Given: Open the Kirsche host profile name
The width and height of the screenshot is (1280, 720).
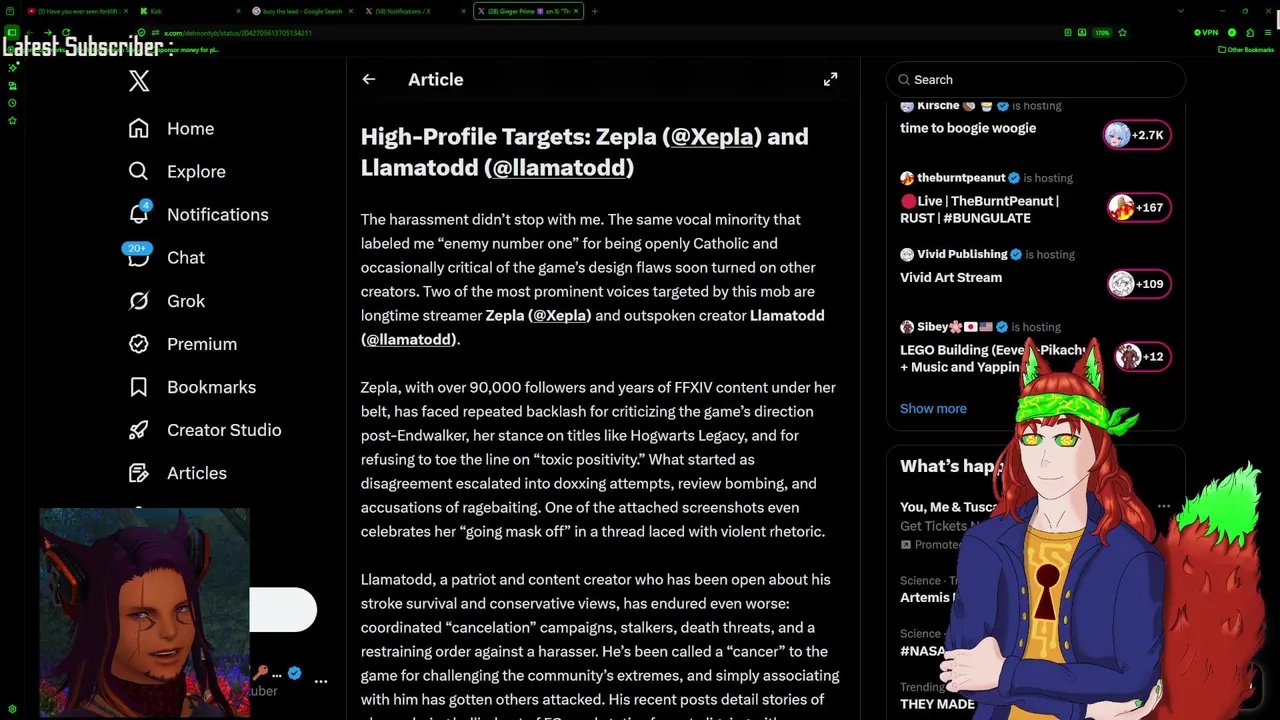Looking at the screenshot, I should tap(938, 105).
